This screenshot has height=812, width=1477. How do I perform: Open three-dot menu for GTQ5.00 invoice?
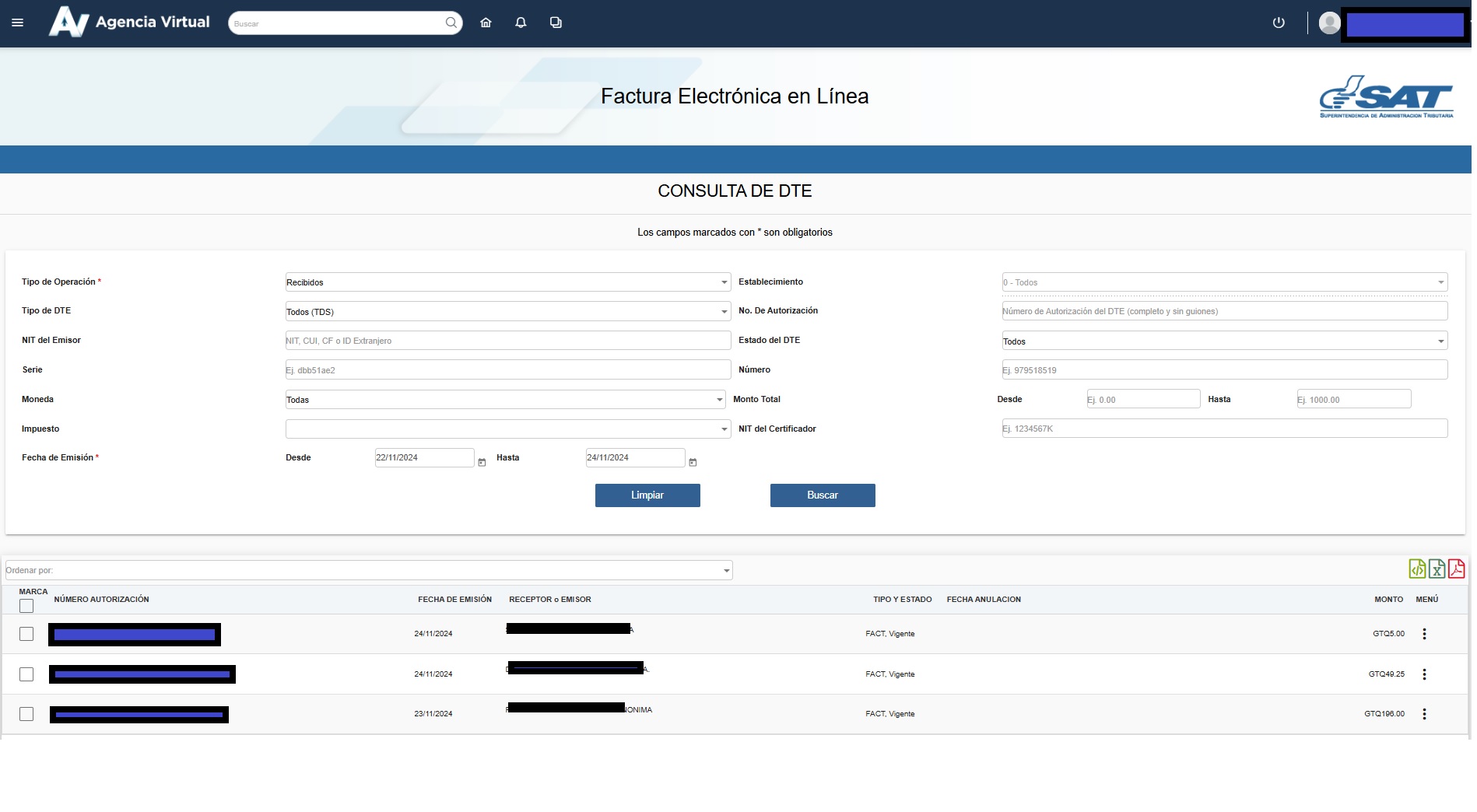1424,634
